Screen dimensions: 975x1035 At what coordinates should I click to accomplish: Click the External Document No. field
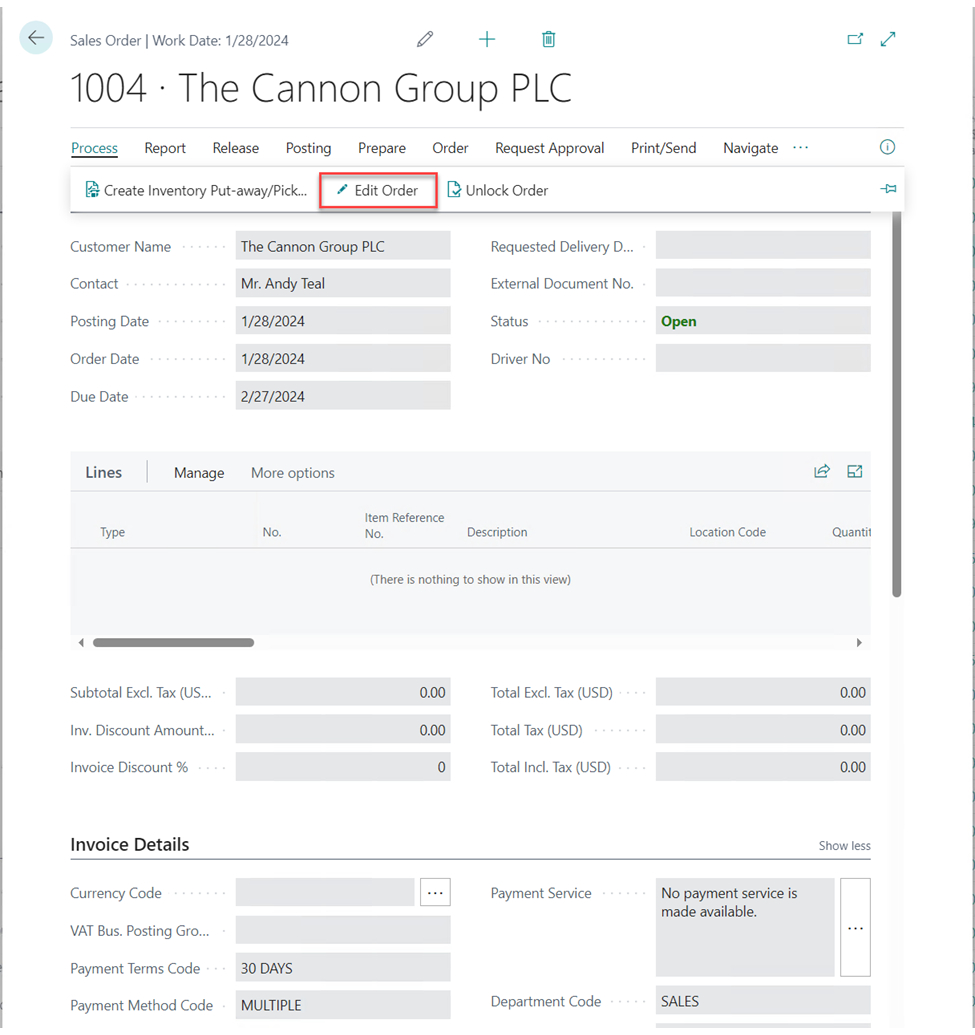[x=763, y=283]
